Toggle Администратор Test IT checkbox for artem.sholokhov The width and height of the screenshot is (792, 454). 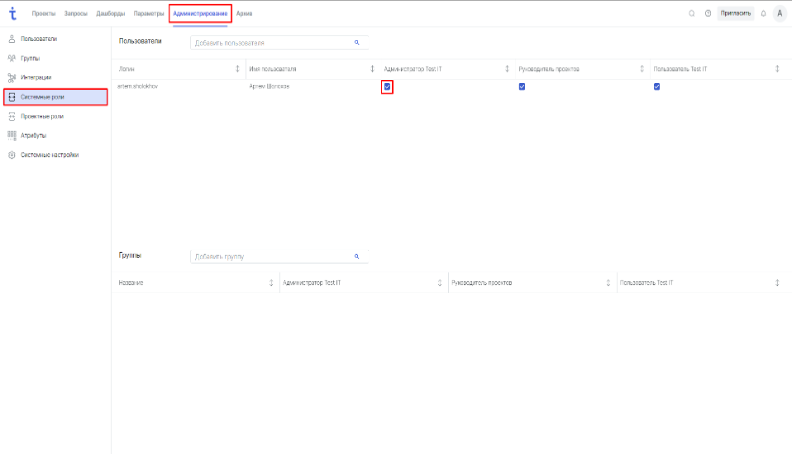387,87
